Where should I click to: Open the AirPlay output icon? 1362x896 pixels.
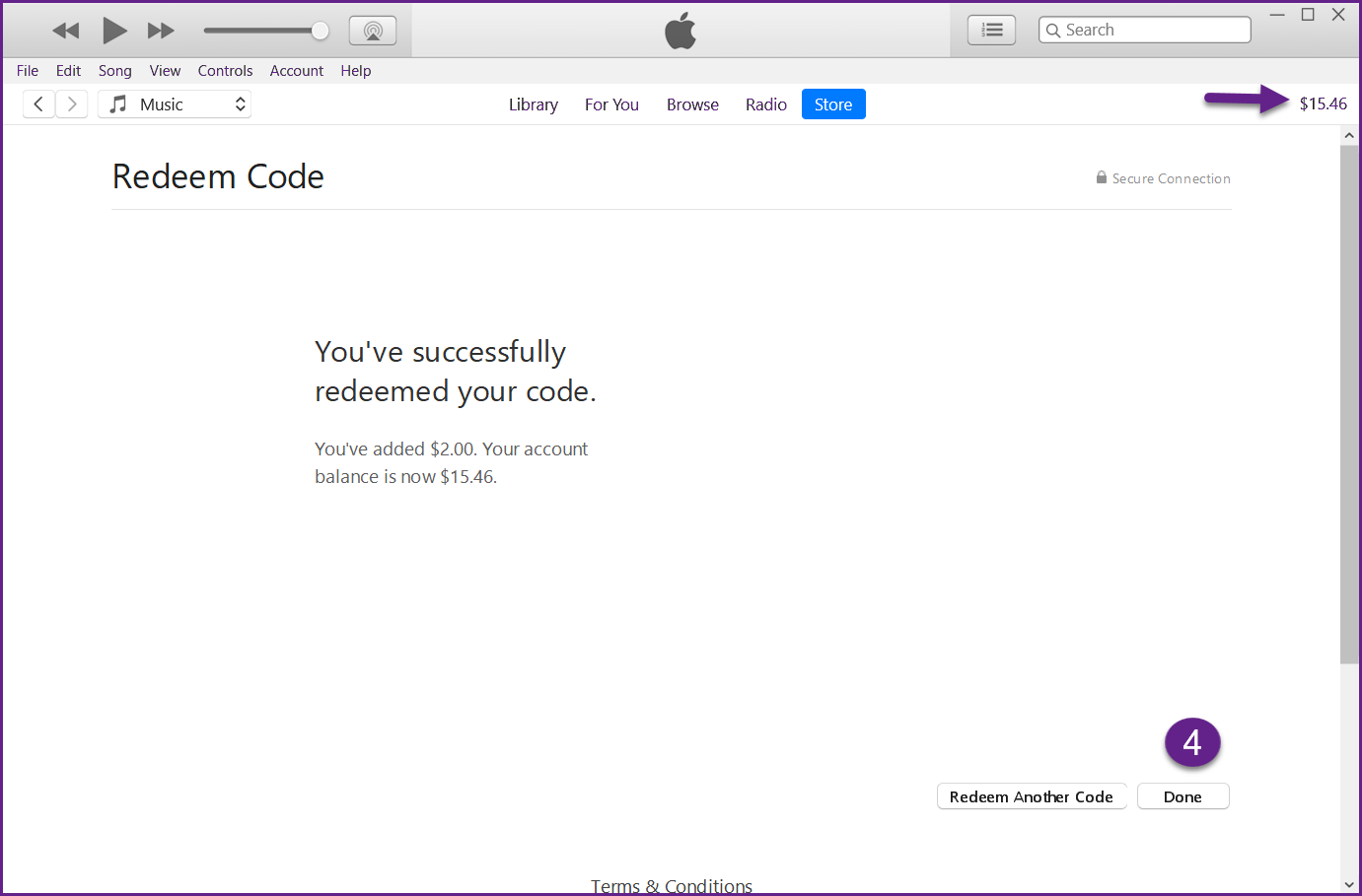(x=373, y=31)
